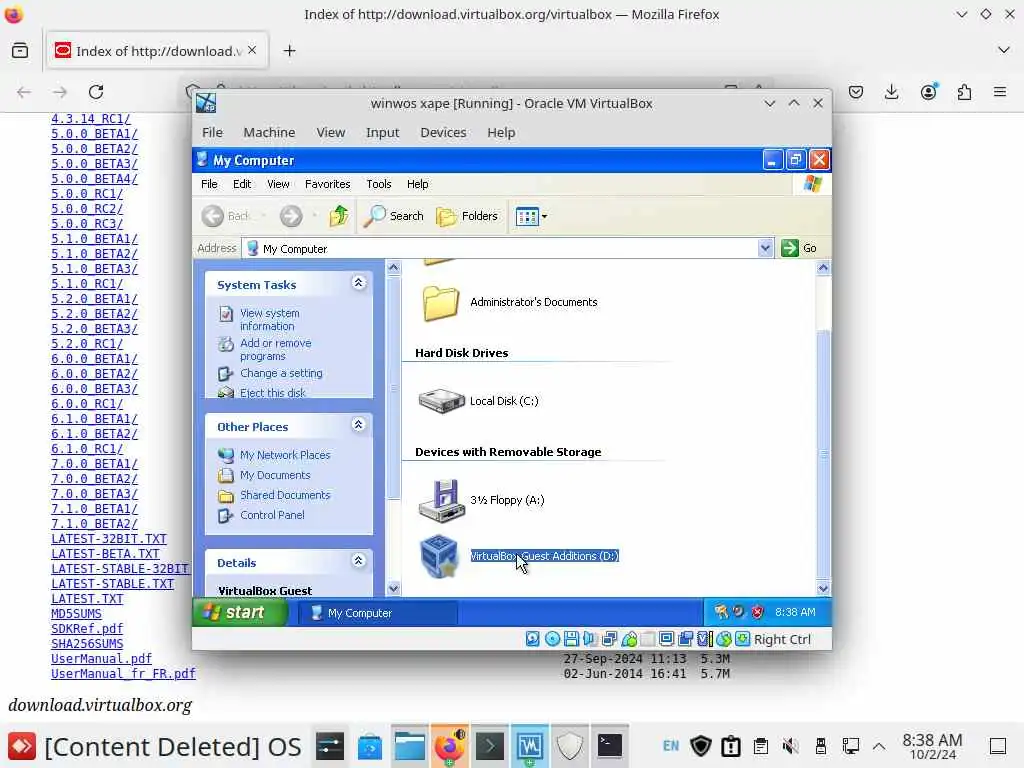This screenshot has width=1024, height=768.
Task: Select the VirtualBox Guest Additions (D:) cube icon
Action: pyautogui.click(x=439, y=556)
